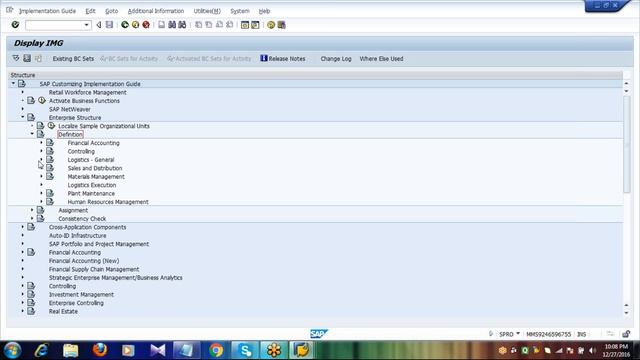Viewport: 640px width, 360px height.
Task: Click scrollbar down arrow at tree bottom
Action: click(x=627, y=313)
